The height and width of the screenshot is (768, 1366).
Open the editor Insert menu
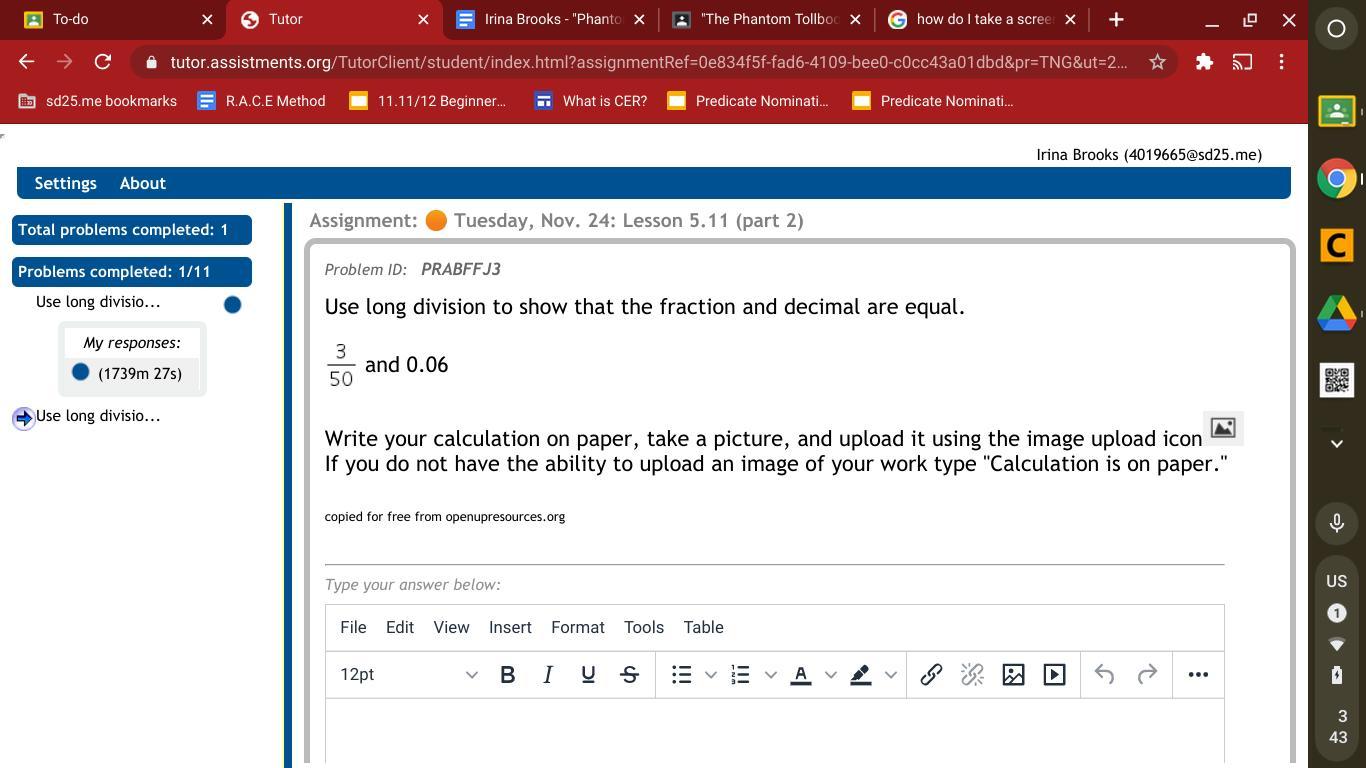(x=510, y=628)
